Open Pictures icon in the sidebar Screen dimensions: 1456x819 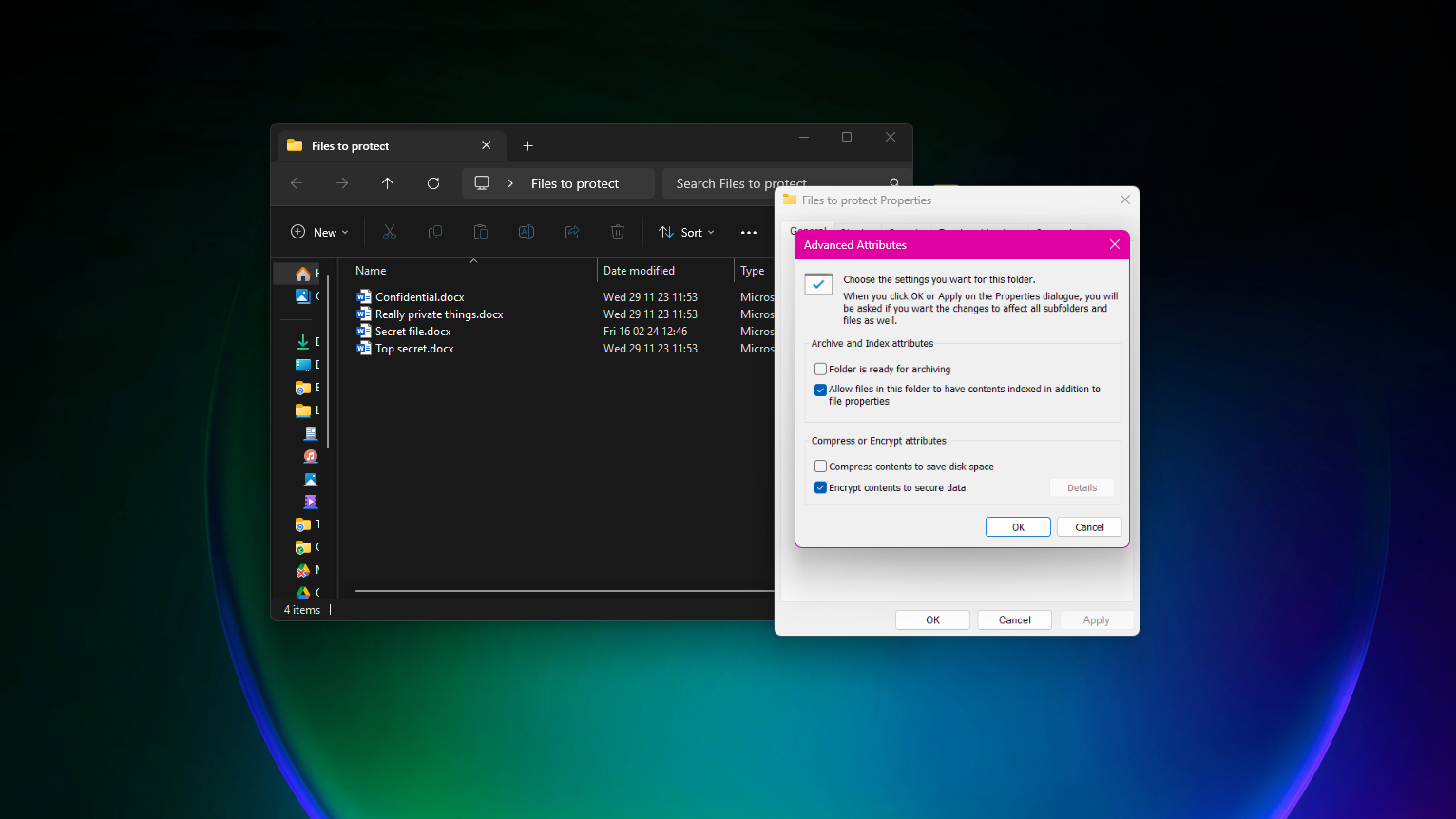point(311,479)
